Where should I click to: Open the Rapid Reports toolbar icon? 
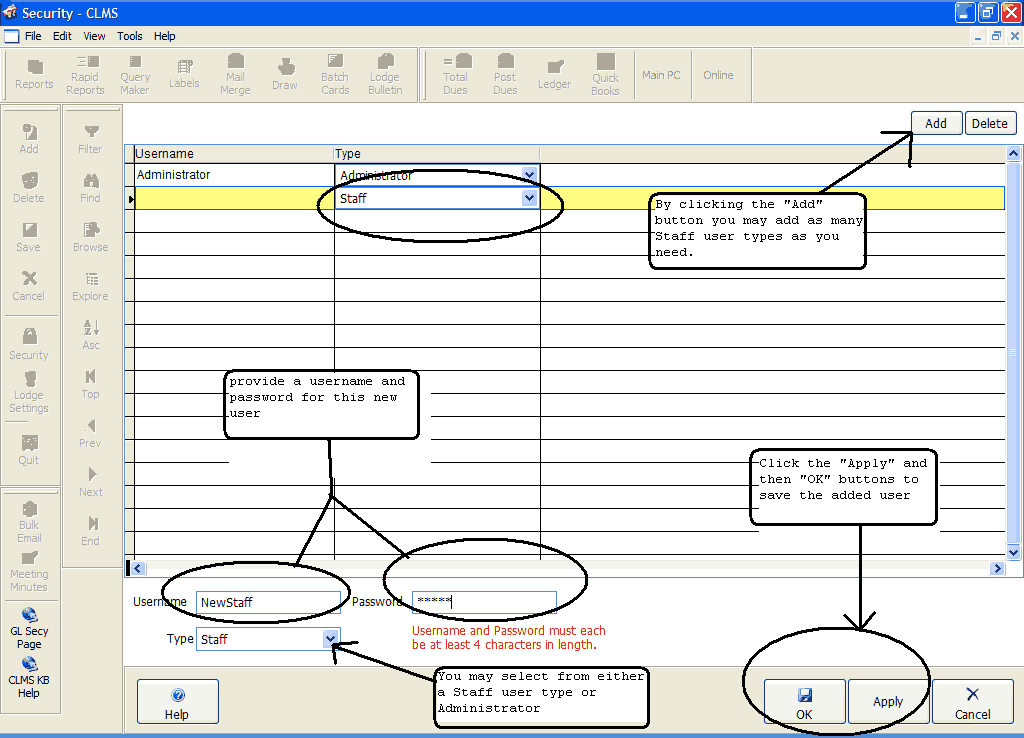tap(85, 75)
